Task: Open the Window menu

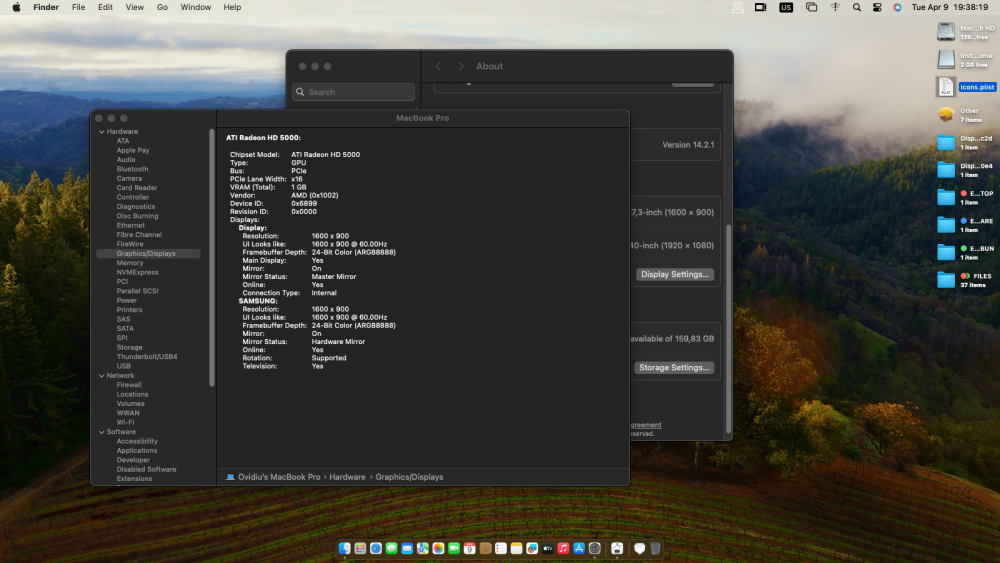Action: click(196, 7)
